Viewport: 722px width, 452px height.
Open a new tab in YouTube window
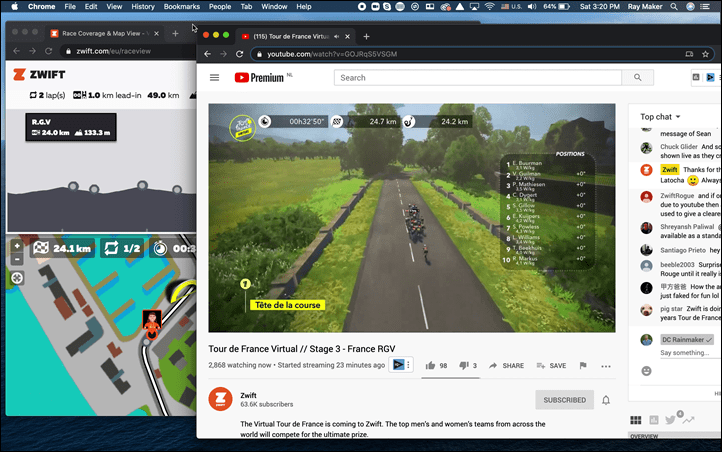pyautogui.click(x=366, y=36)
